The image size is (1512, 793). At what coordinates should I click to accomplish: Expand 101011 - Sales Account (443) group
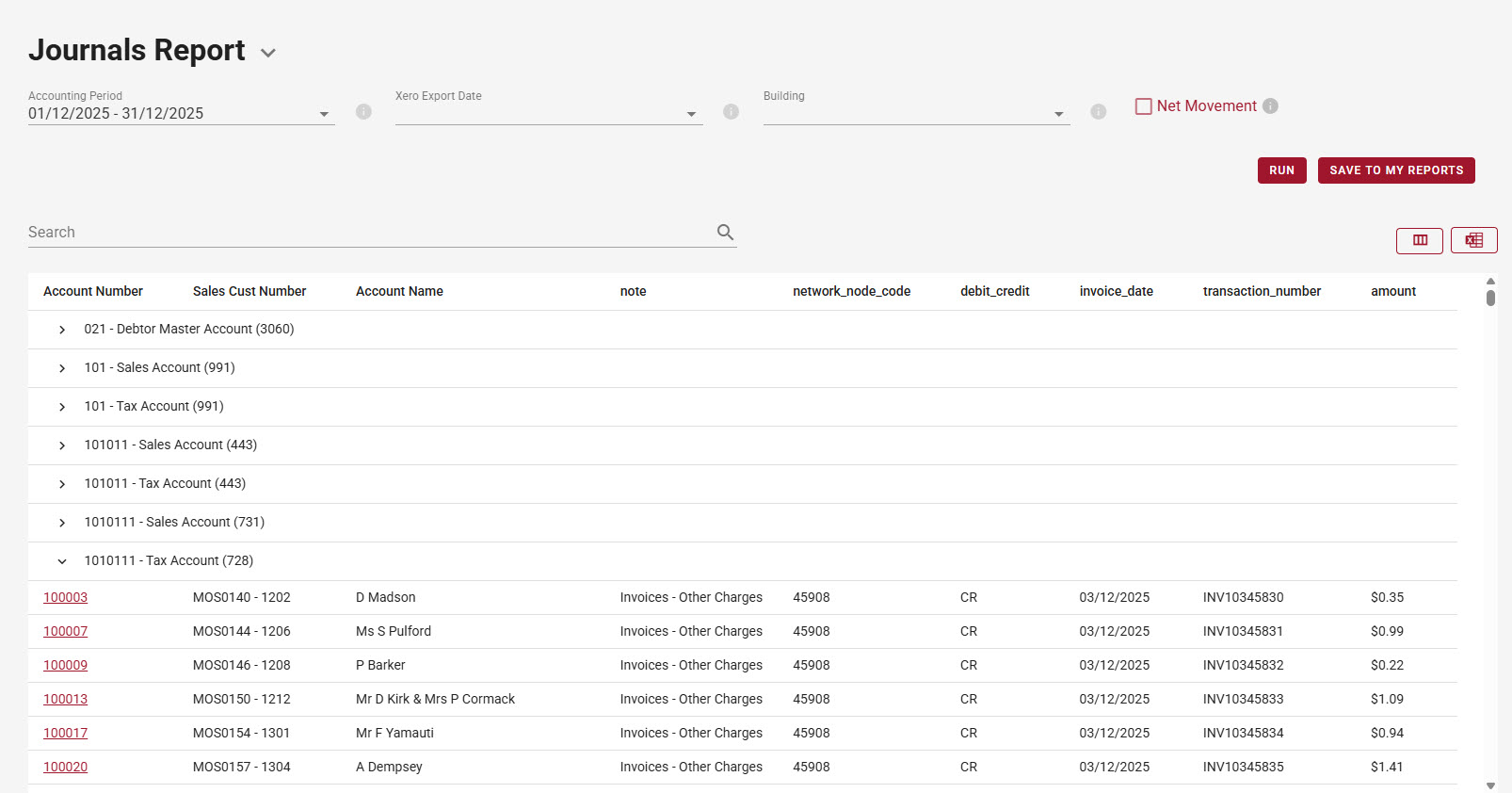click(x=62, y=445)
